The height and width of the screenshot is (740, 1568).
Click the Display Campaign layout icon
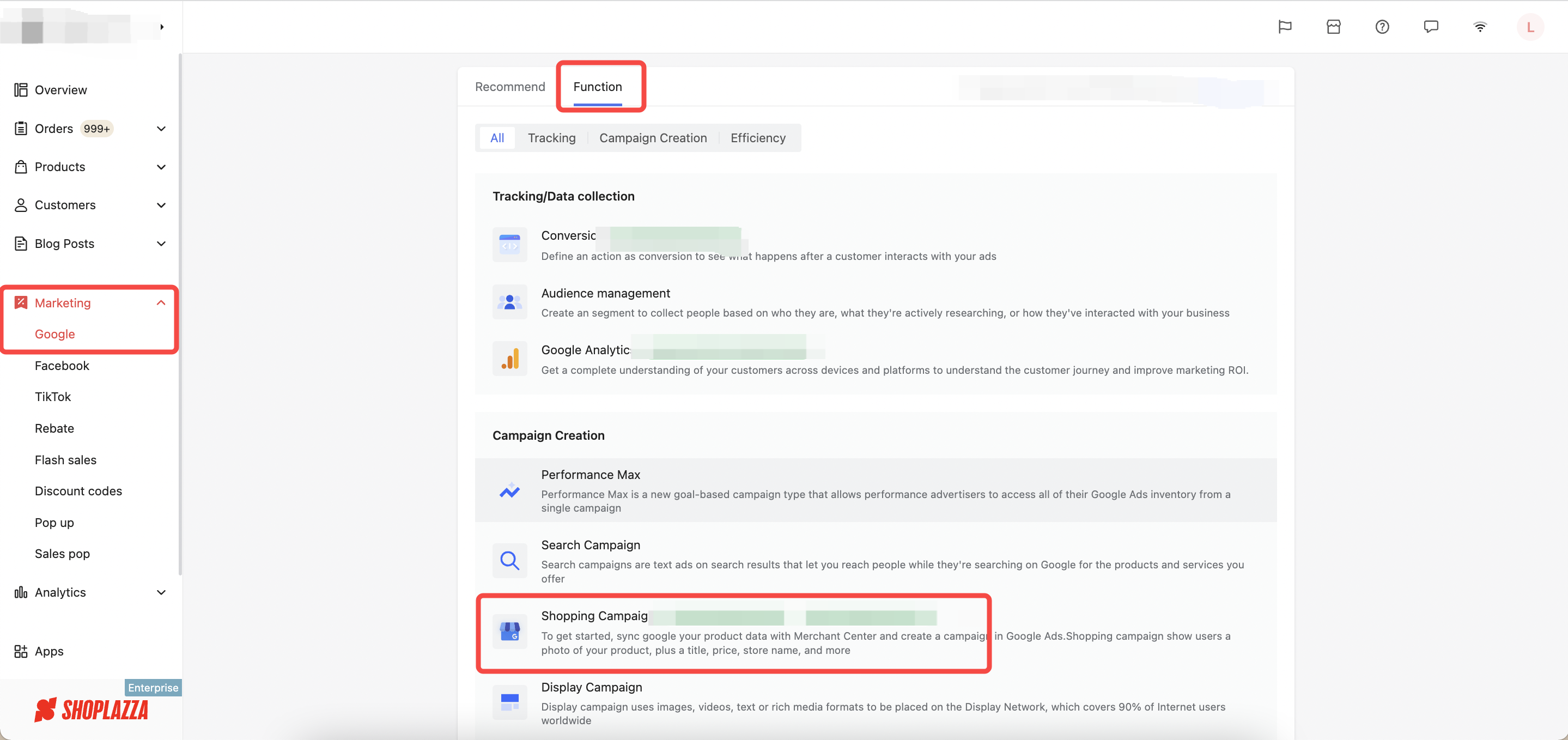pos(509,702)
